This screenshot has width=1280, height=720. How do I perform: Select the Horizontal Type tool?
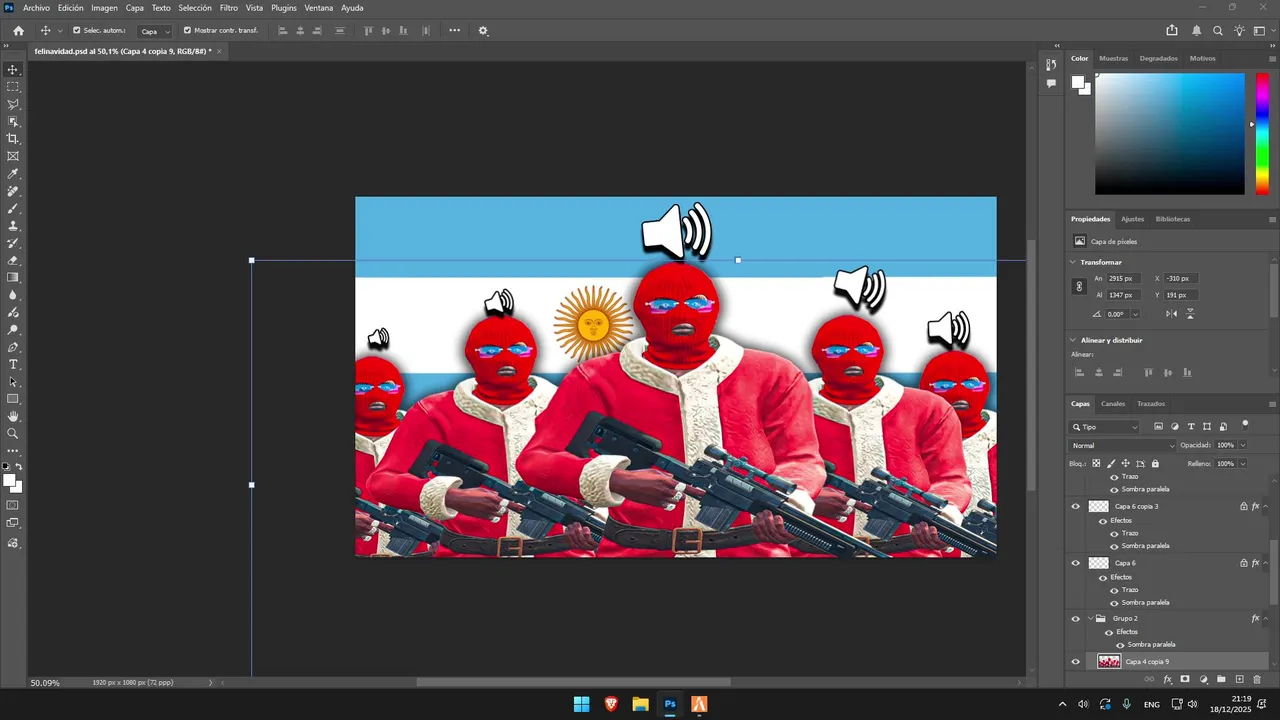click(13, 364)
